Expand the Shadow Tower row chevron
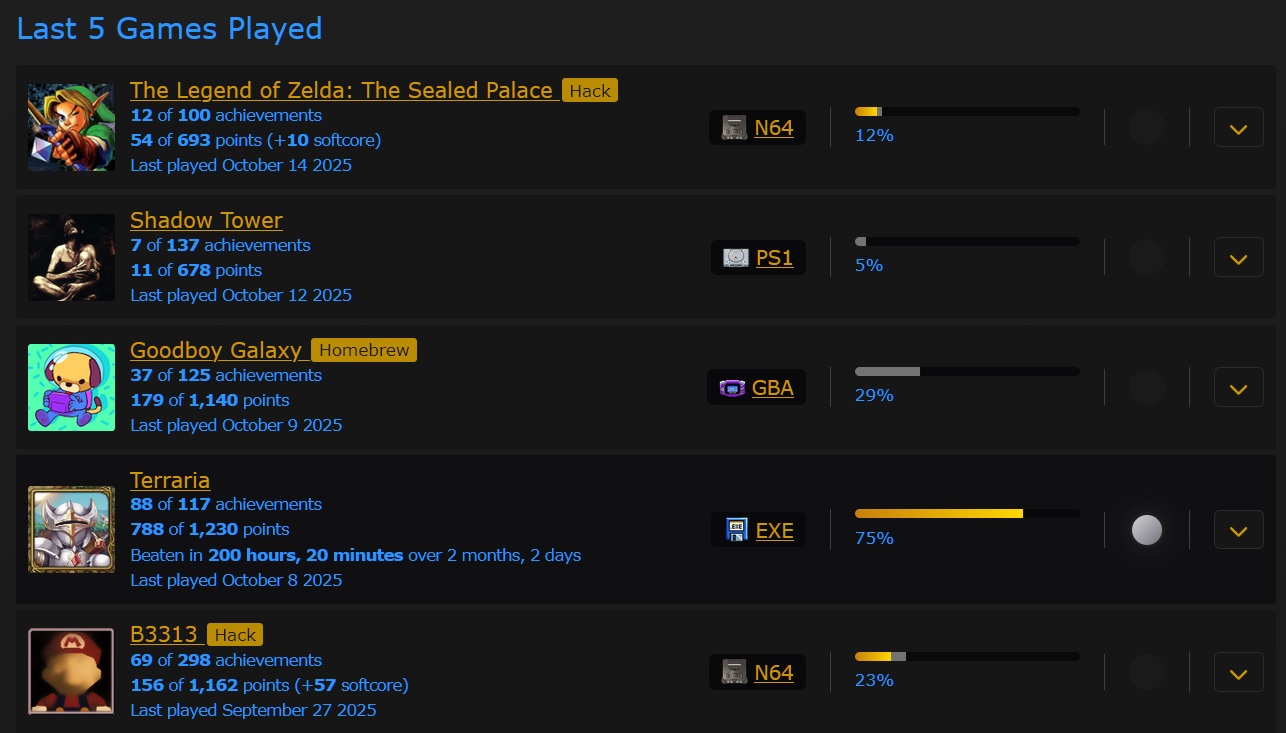Viewport: 1286px width, 733px height. pyautogui.click(x=1238, y=258)
